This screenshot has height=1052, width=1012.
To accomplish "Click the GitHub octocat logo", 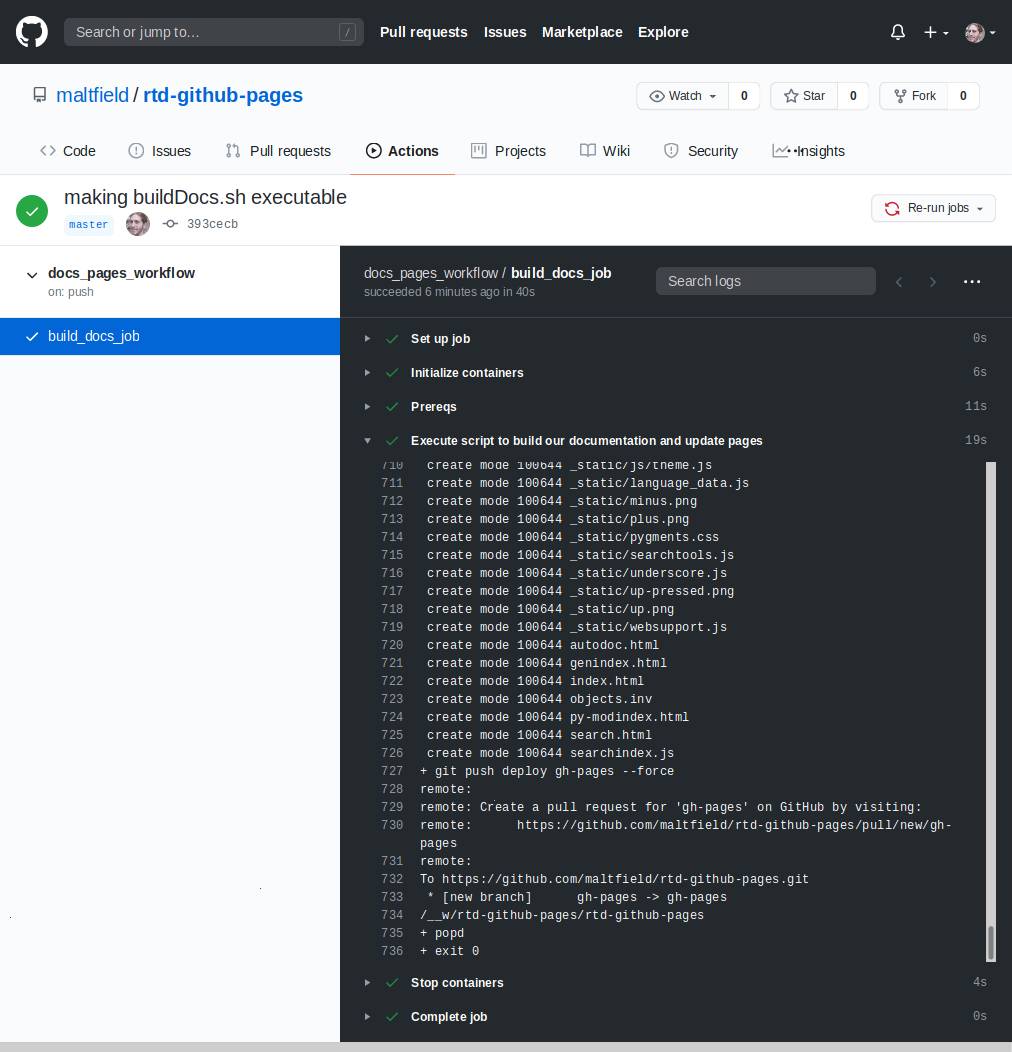I will click(x=32, y=32).
